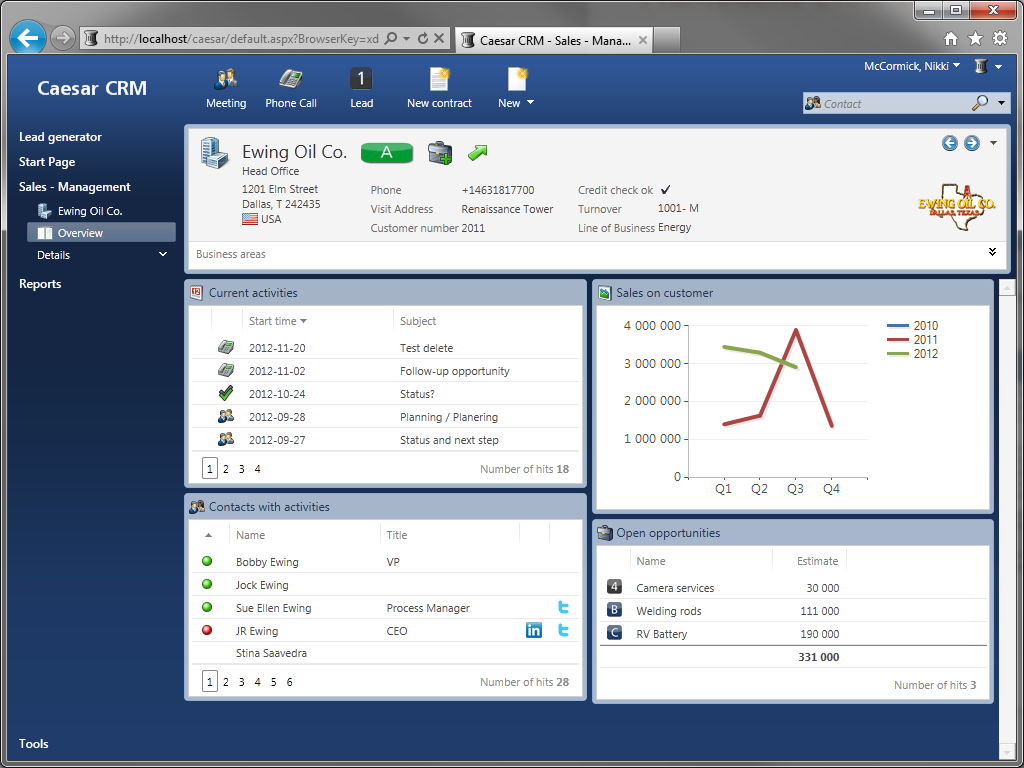Viewport: 1024px width, 768px height.
Task: Open the dropdown next to navigation arrows
Action: pyautogui.click(x=993, y=143)
